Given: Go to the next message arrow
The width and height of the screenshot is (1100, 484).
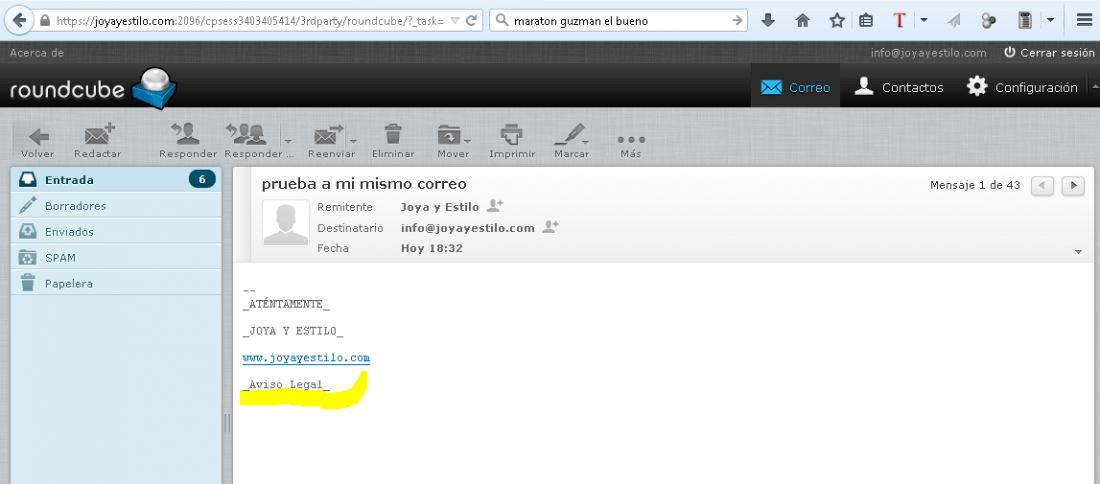Looking at the screenshot, I should pyautogui.click(x=1073, y=185).
